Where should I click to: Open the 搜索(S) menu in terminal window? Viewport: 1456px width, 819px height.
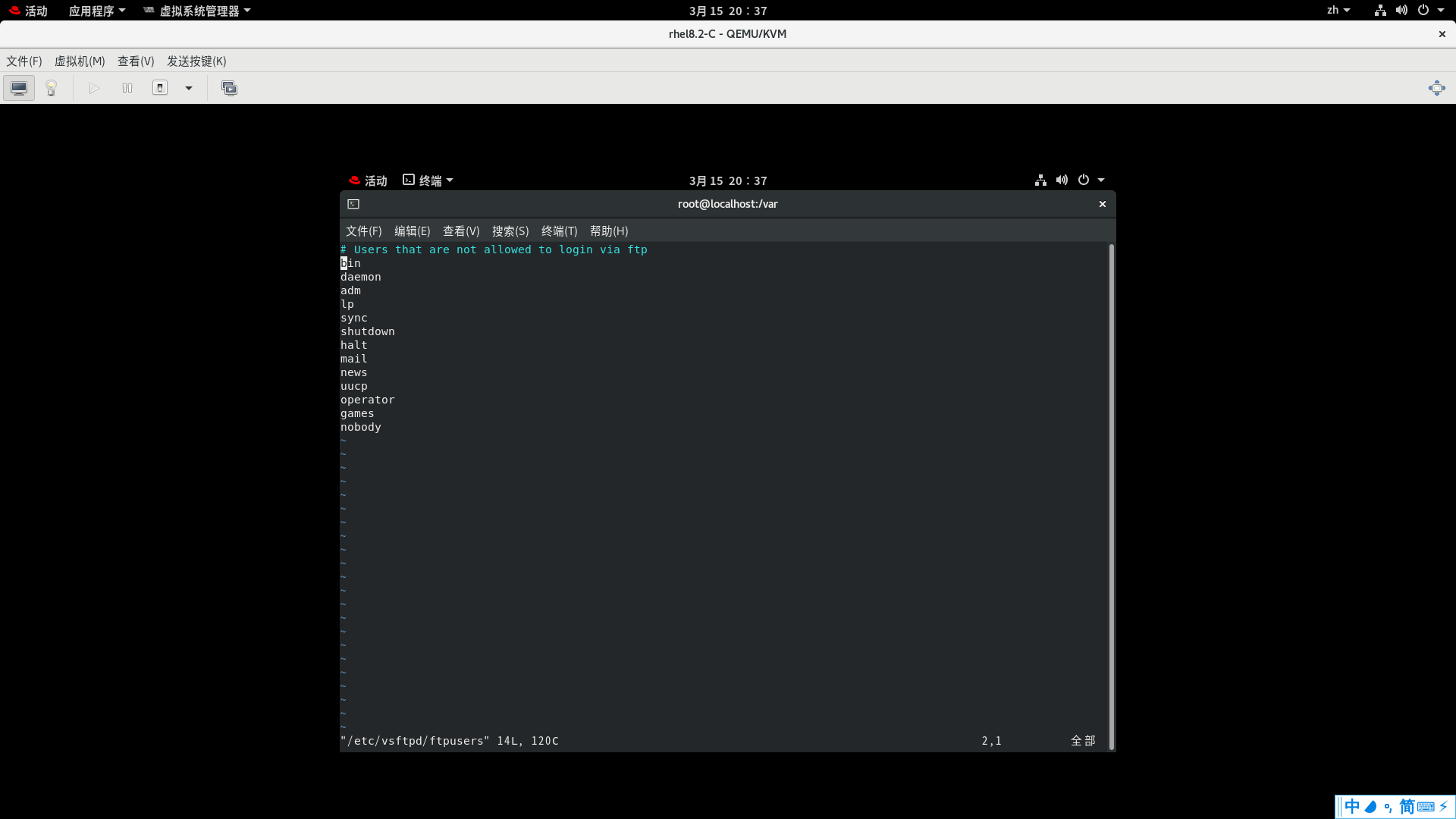510,231
